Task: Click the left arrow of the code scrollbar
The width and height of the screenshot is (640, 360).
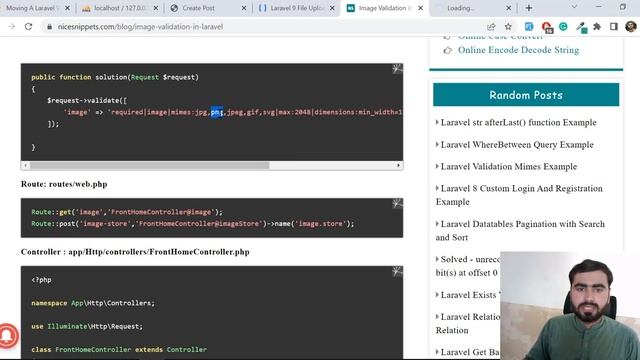Action: (25, 165)
